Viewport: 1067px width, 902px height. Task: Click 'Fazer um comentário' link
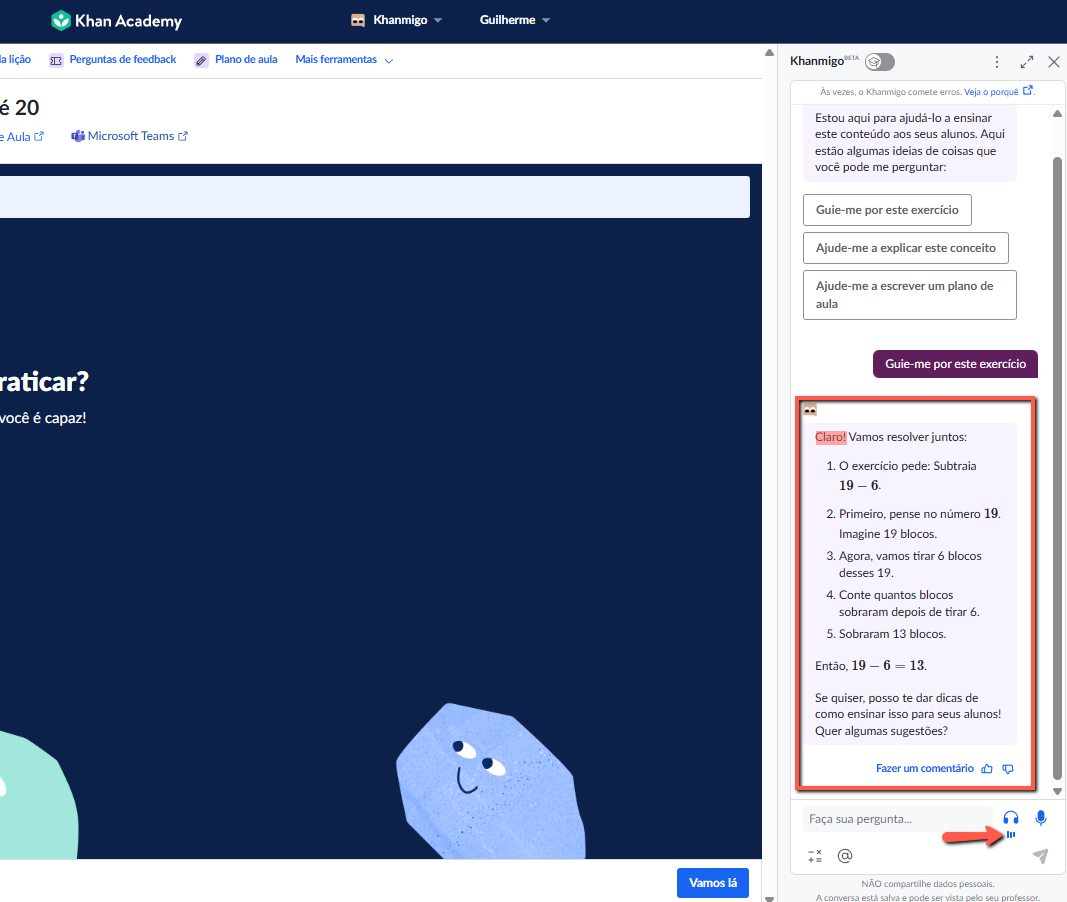(x=924, y=768)
